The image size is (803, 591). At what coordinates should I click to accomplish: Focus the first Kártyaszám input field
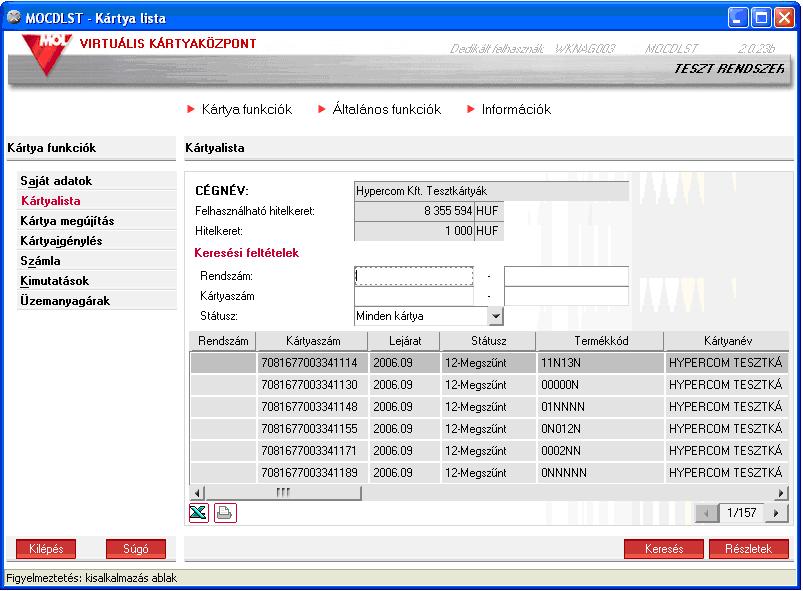click(x=414, y=296)
